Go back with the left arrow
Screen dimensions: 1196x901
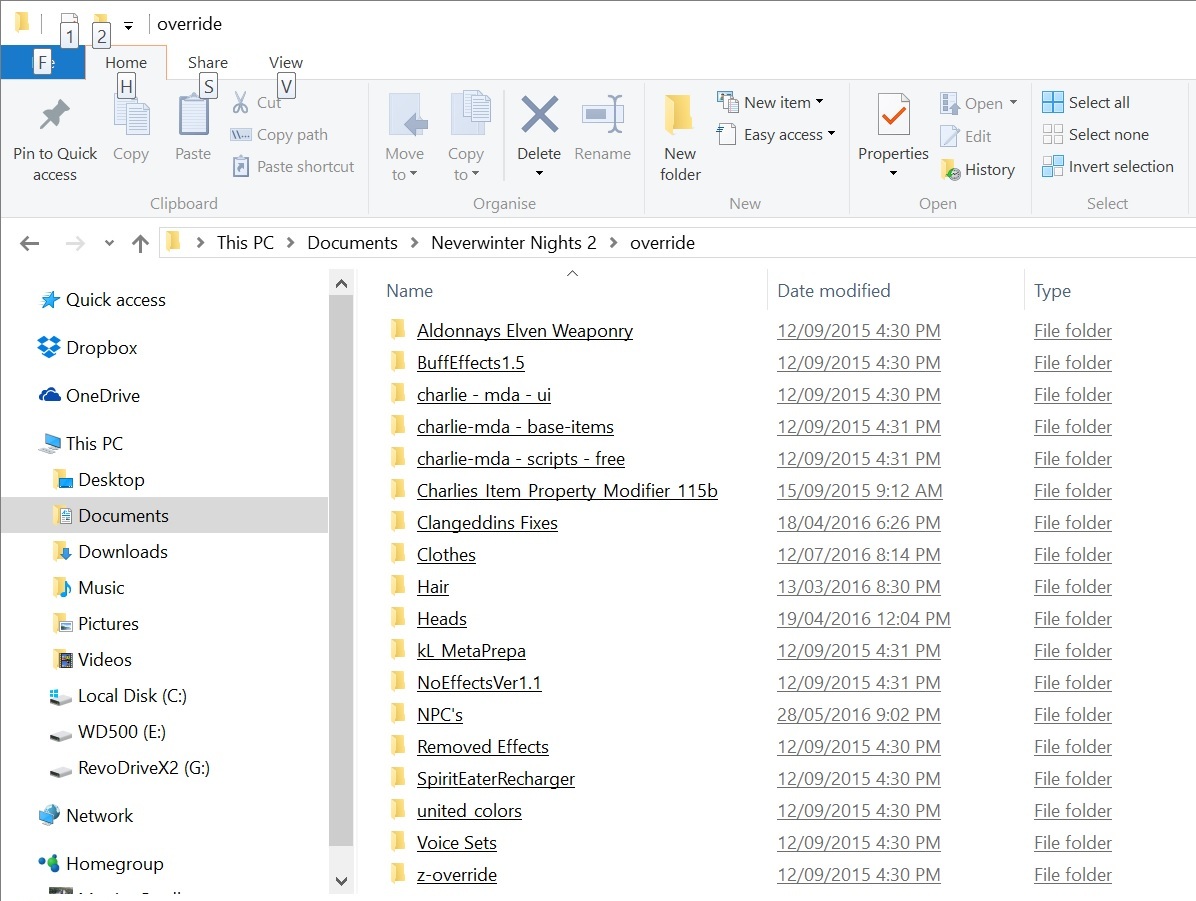(x=30, y=243)
